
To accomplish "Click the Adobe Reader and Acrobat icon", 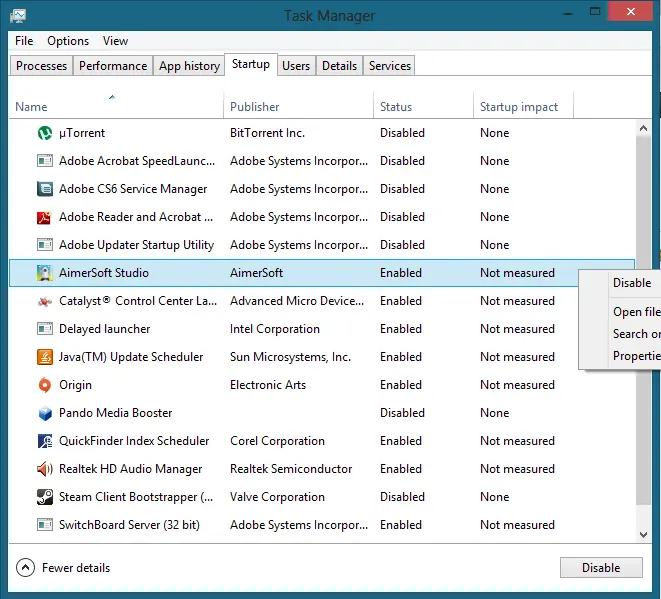I will (45, 217).
